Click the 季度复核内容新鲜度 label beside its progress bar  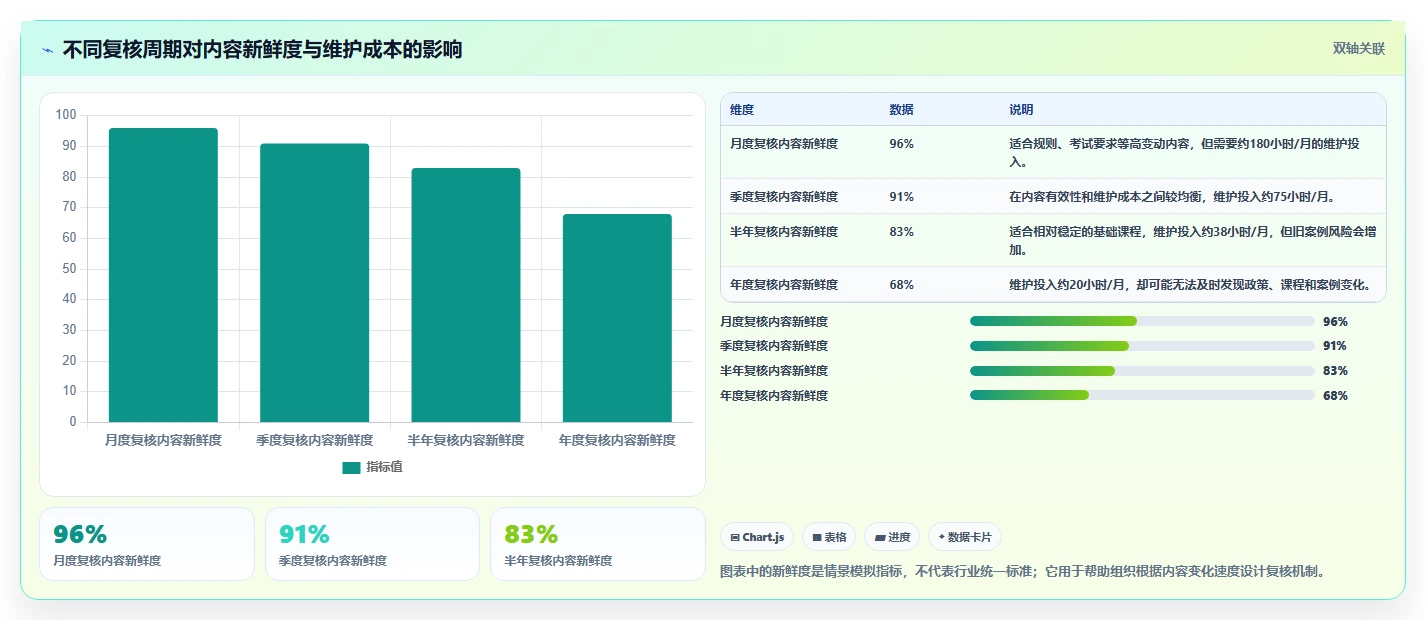774,346
